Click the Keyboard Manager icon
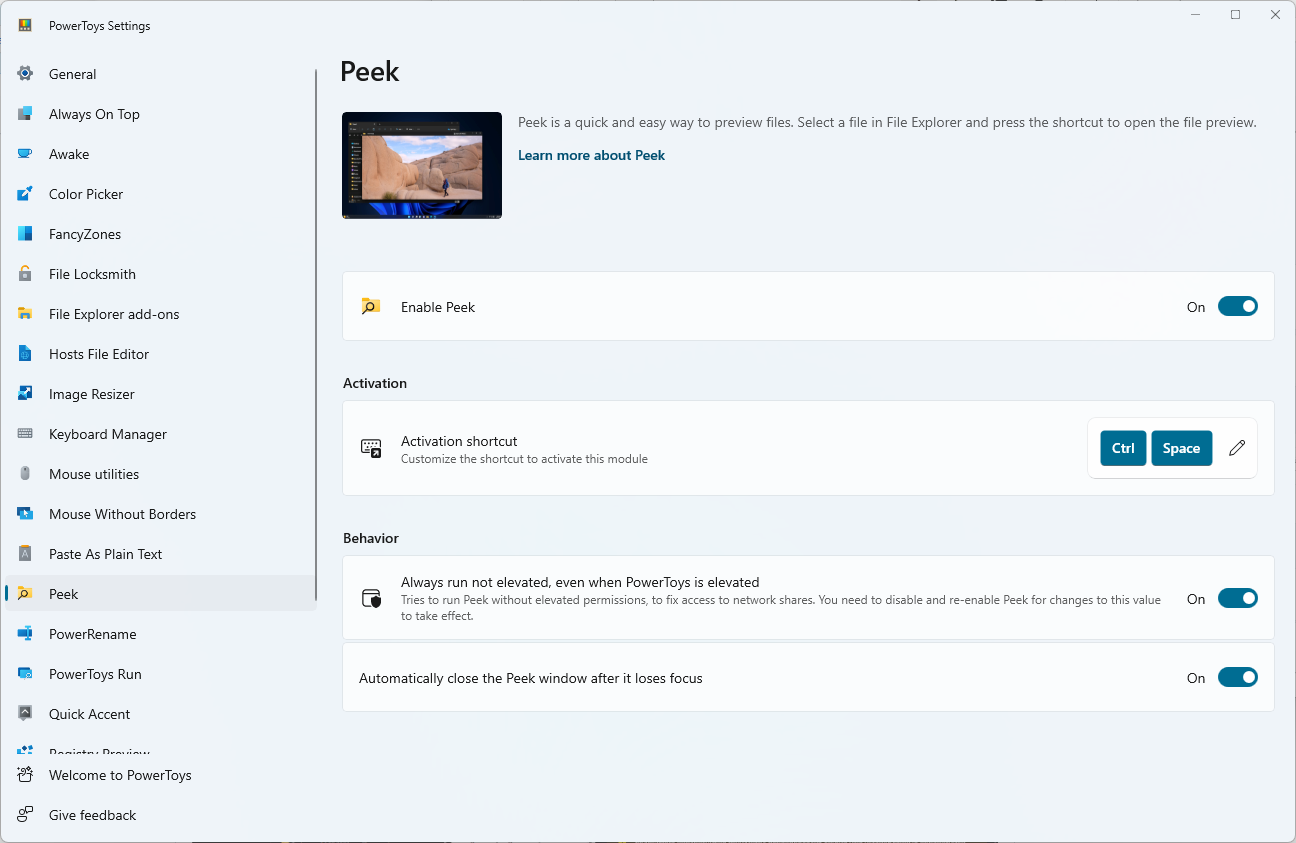1296x843 pixels. coord(25,434)
